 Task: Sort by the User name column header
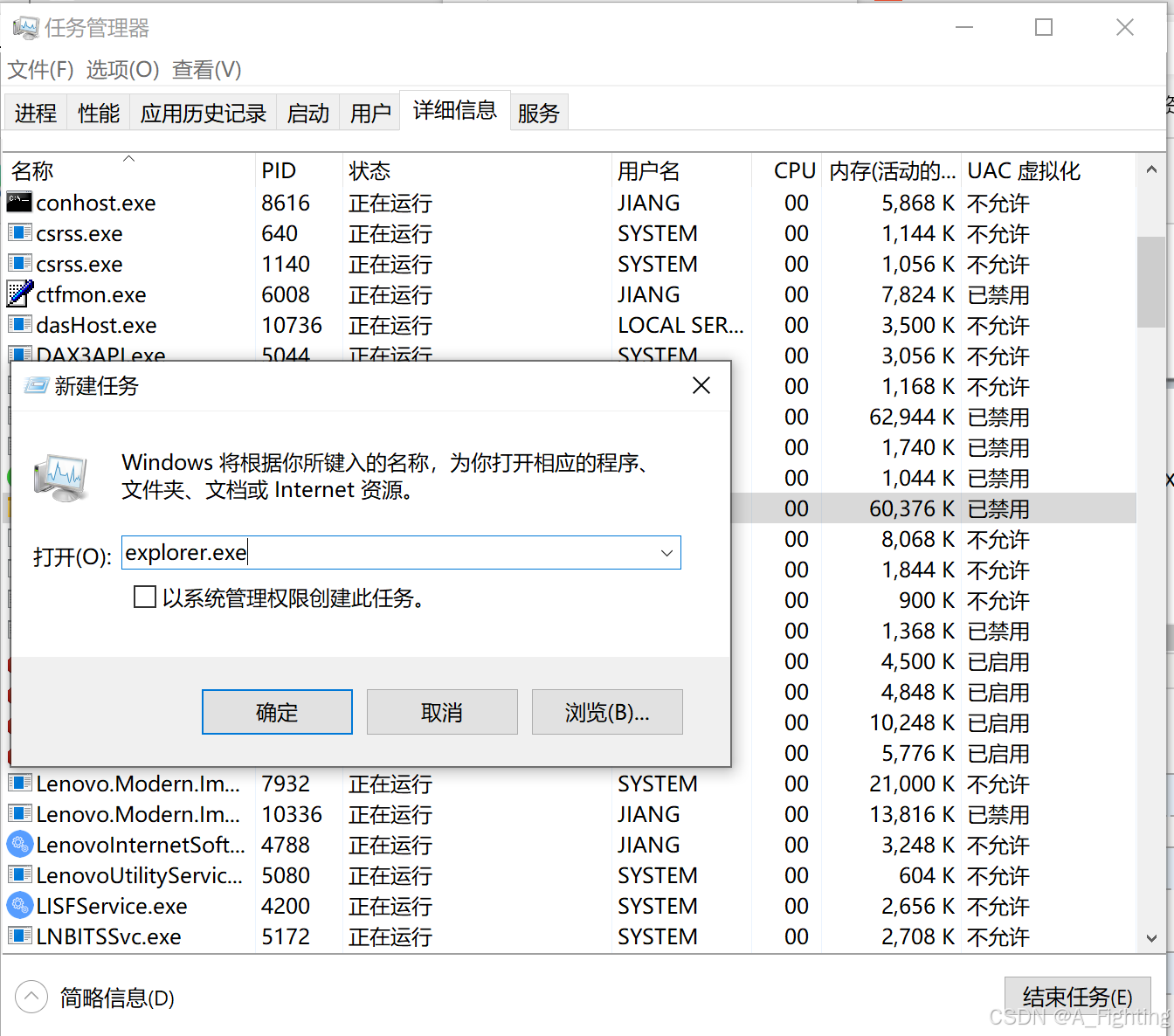pos(681,170)
